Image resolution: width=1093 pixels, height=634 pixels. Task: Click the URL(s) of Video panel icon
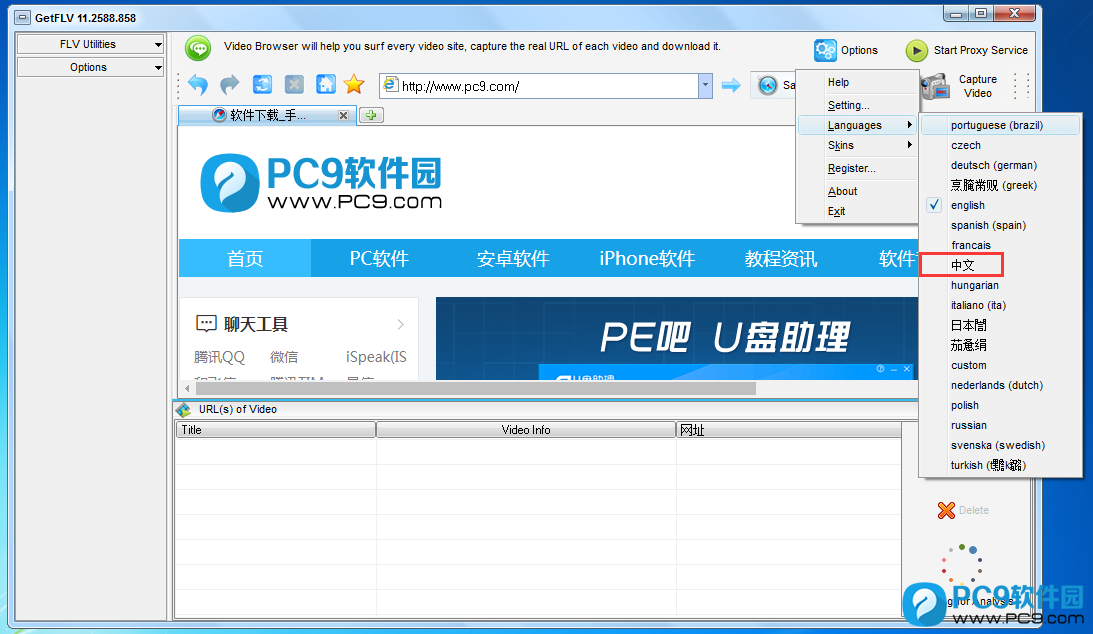click(183, 410)
